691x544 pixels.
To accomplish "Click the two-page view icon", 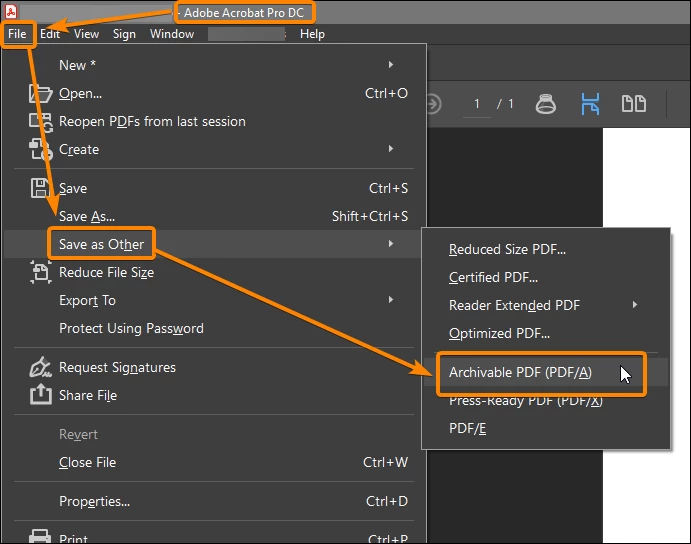I will [634, 104].
